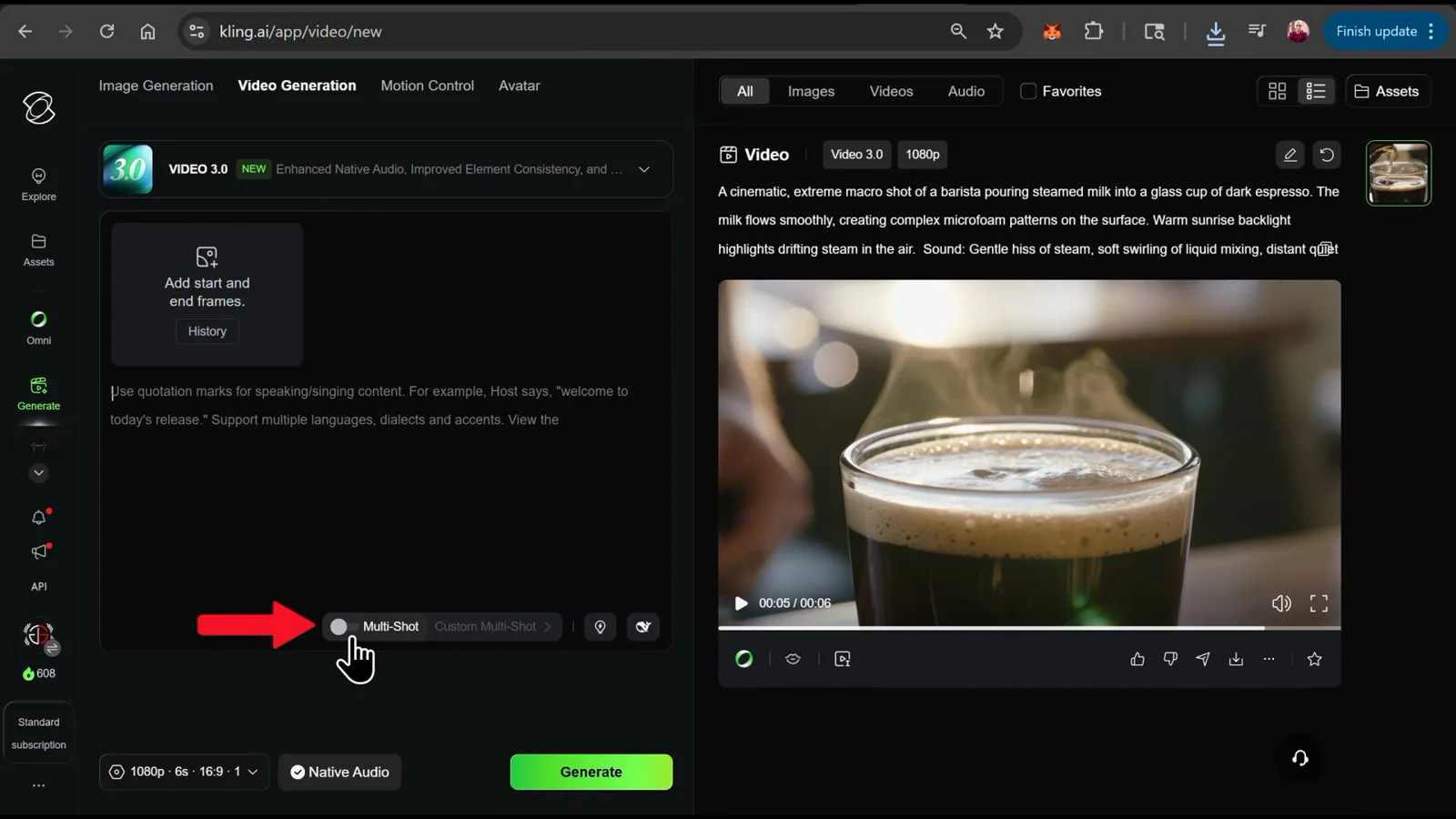Open Assets in the left sidebar
This screenshot has width=1456, height=819.
[38, 249]
